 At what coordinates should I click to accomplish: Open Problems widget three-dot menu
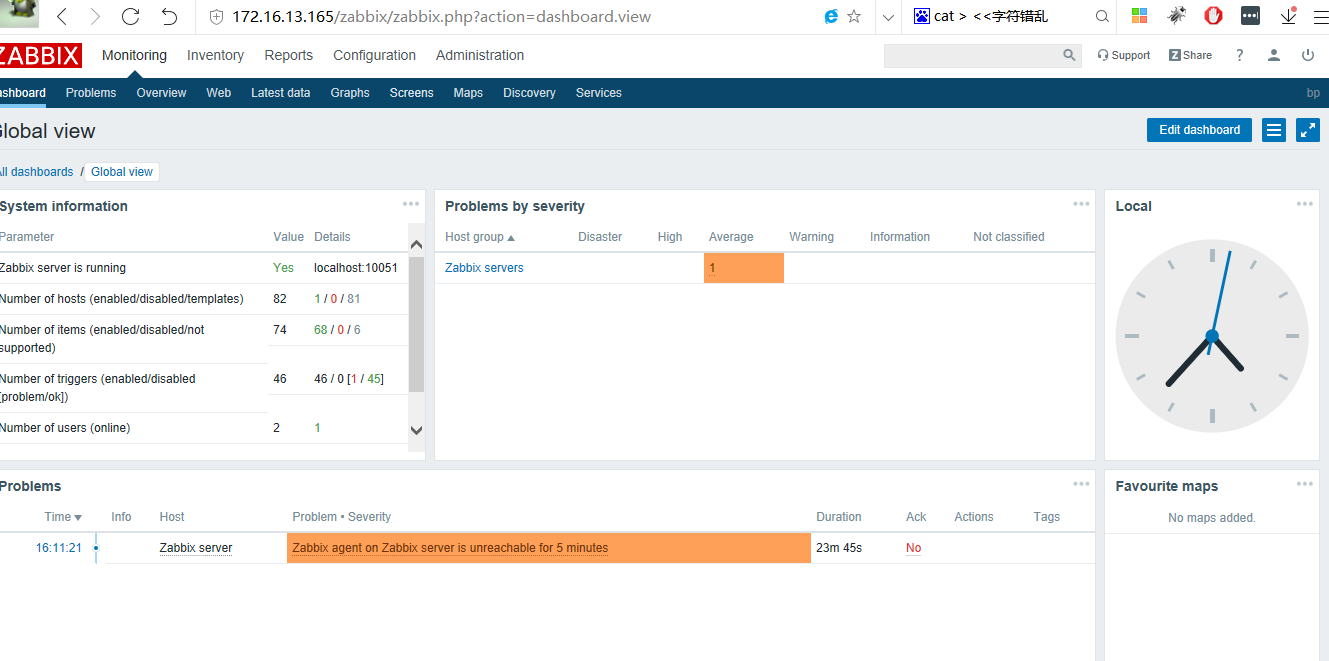coord(1081,484)
